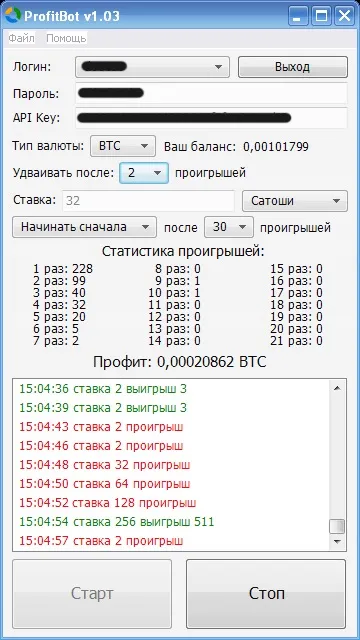The width and height of the screenshot is (360, 640).
Task: Click statistic '10 раз: 1'
Action: pyautogui.click(x=174, y=293)
